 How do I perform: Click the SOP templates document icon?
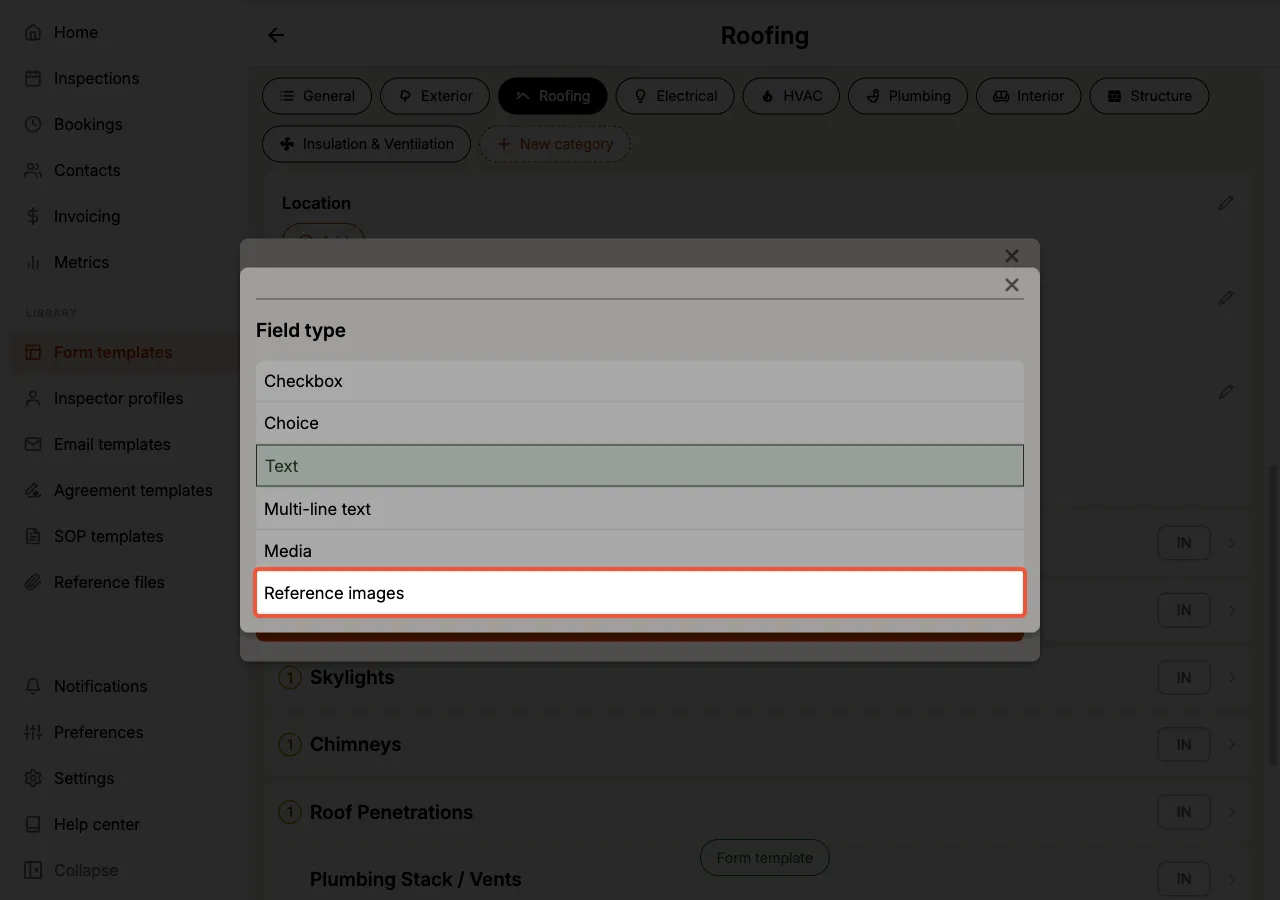coord(33,536)
